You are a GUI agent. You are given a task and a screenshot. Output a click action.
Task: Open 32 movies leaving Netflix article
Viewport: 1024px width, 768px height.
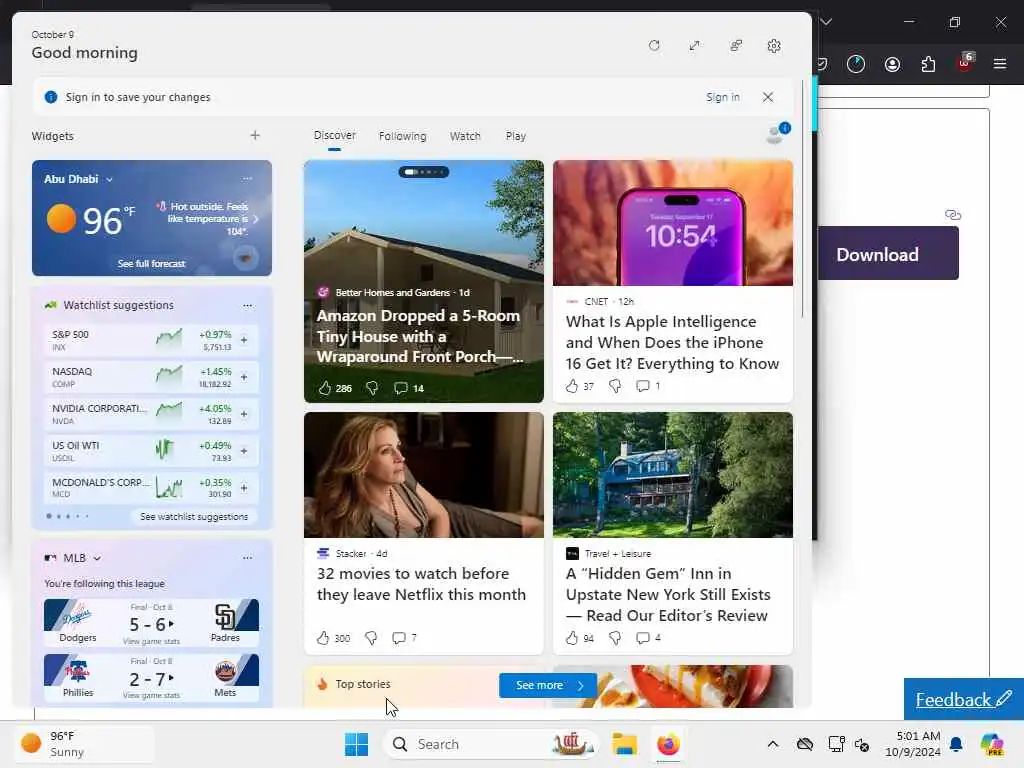coord(421,584)
